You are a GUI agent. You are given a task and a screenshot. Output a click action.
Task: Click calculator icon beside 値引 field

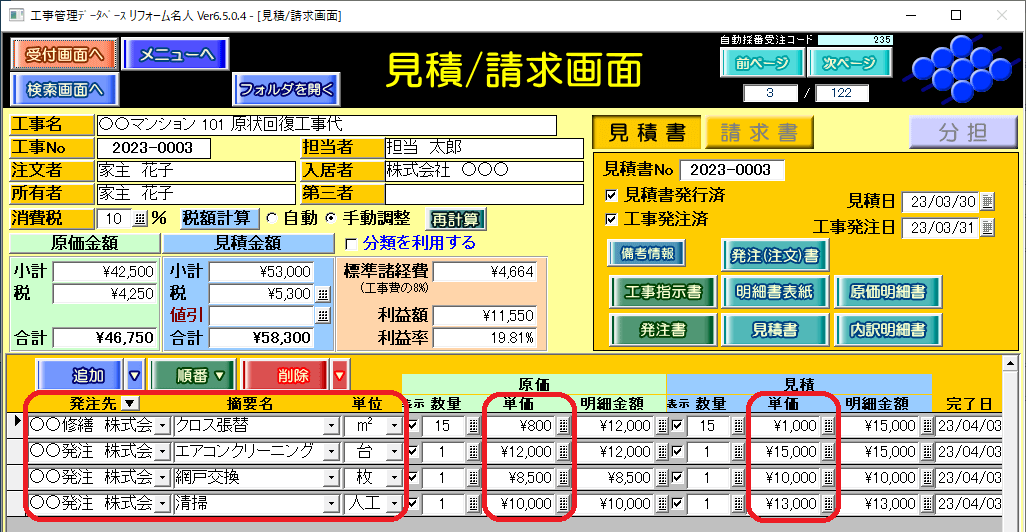[x=322, y=315]
